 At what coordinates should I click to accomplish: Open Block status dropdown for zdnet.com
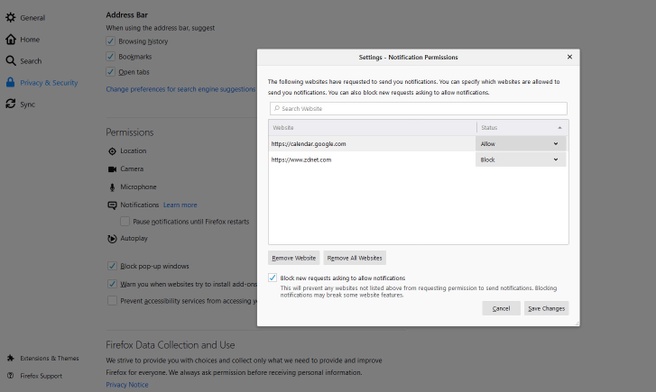click(521, 159)
